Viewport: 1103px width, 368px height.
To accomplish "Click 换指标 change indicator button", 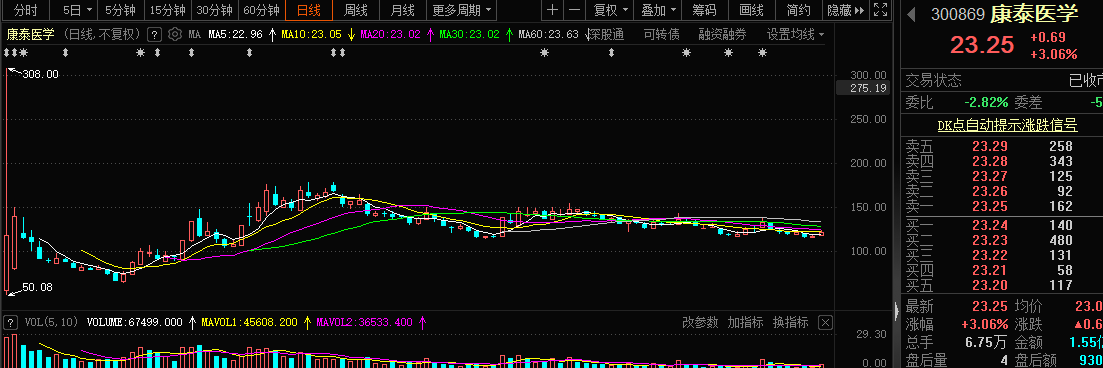I will click(791, 322).
